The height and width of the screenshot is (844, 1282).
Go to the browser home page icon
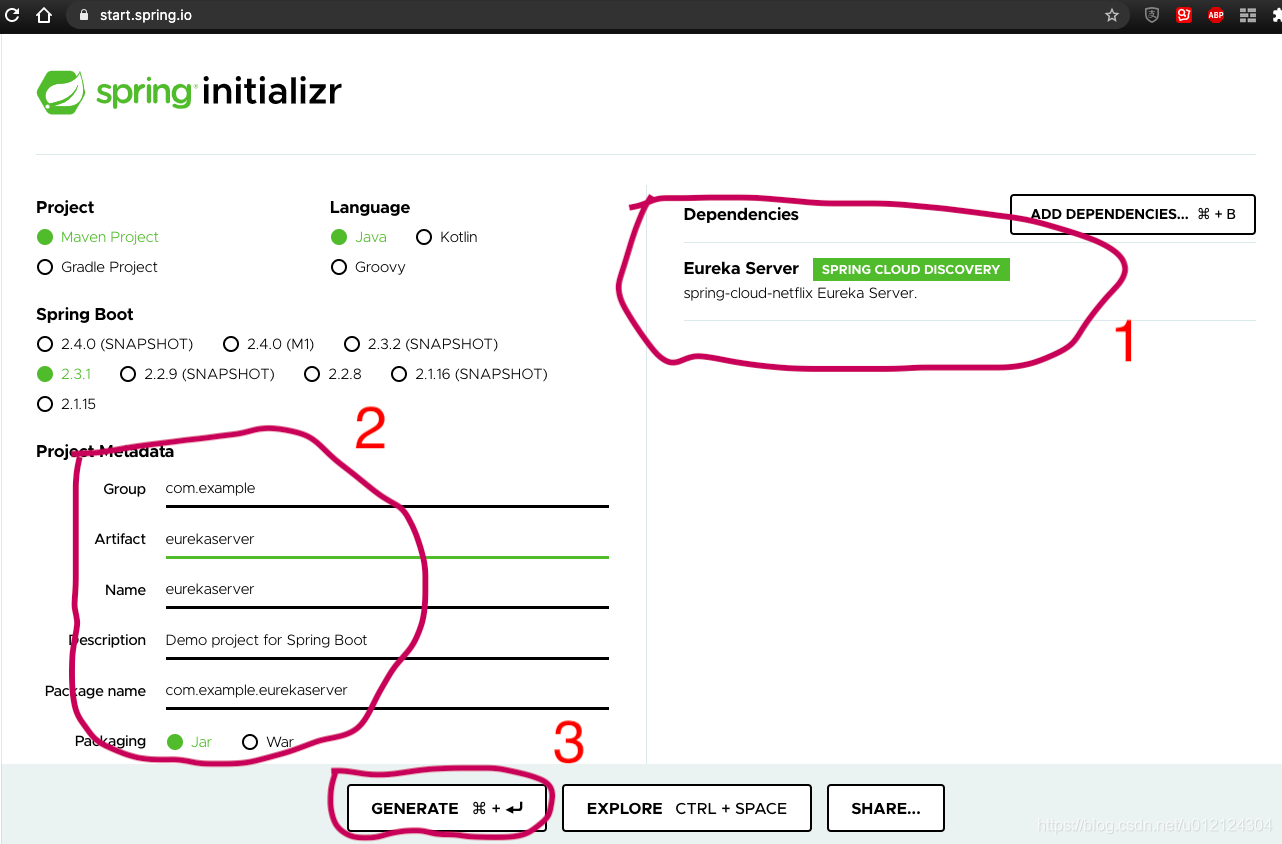43,15
